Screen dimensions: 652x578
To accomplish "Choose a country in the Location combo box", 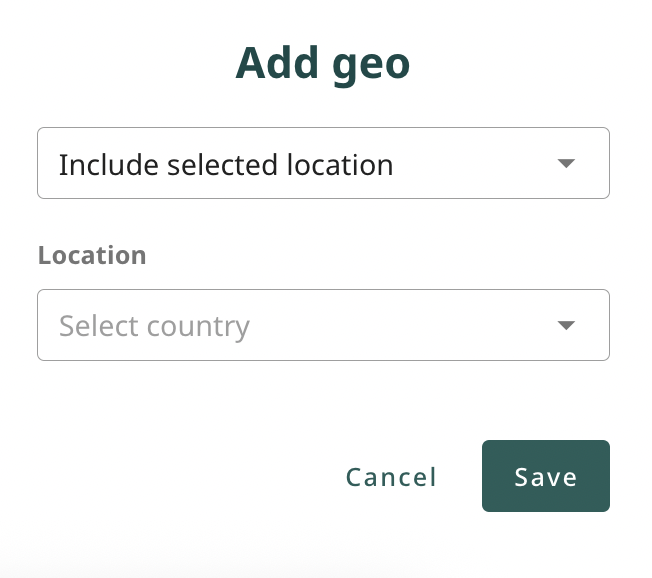I will (x=323, y=325).
